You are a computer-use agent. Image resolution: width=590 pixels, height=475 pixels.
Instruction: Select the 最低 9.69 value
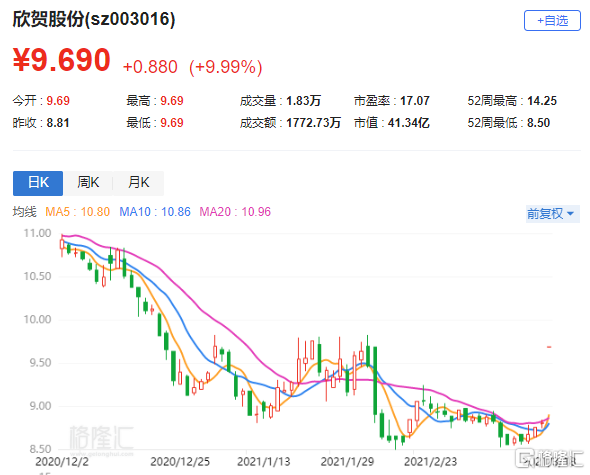(172, 123)
